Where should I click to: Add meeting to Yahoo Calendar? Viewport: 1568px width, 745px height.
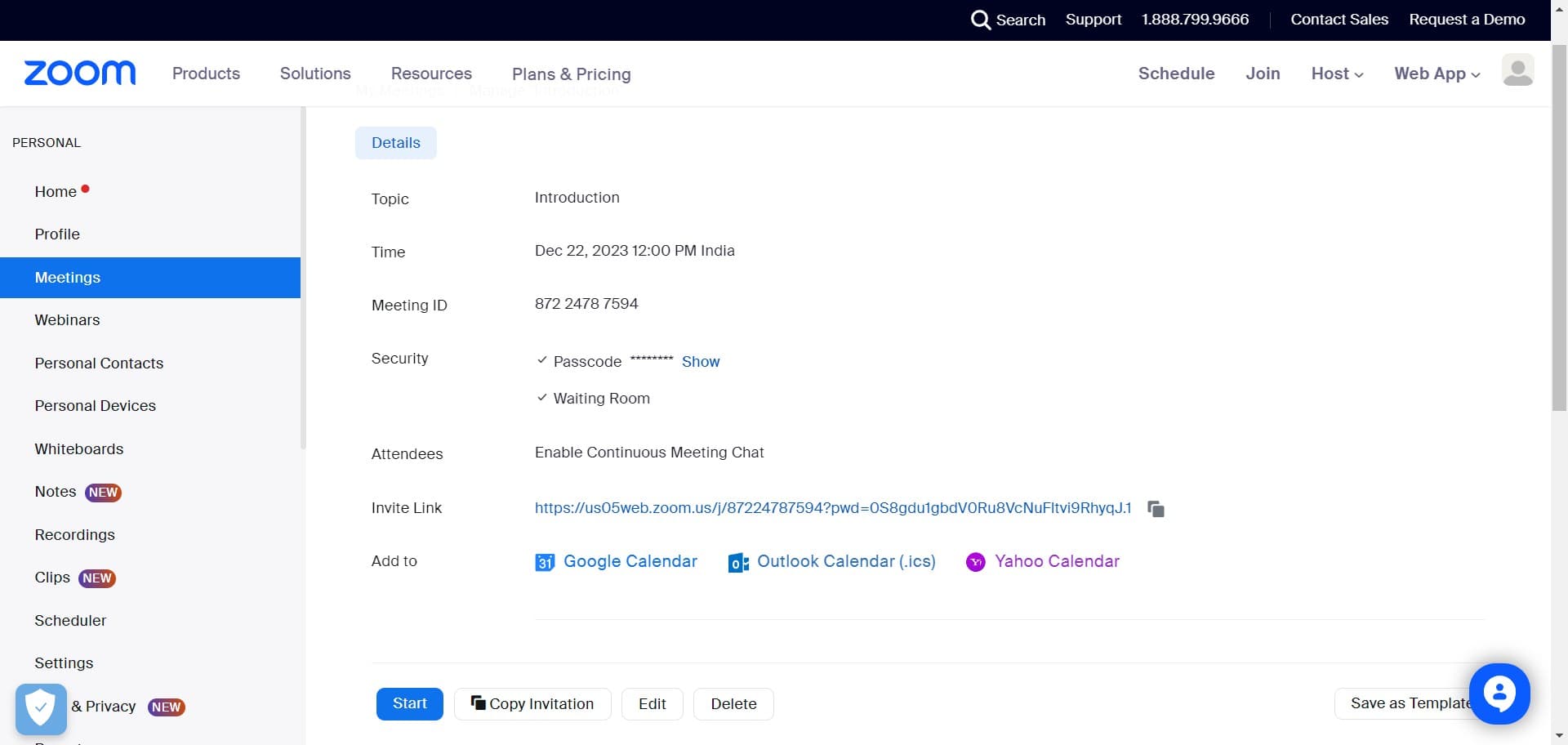[1057, 561]
